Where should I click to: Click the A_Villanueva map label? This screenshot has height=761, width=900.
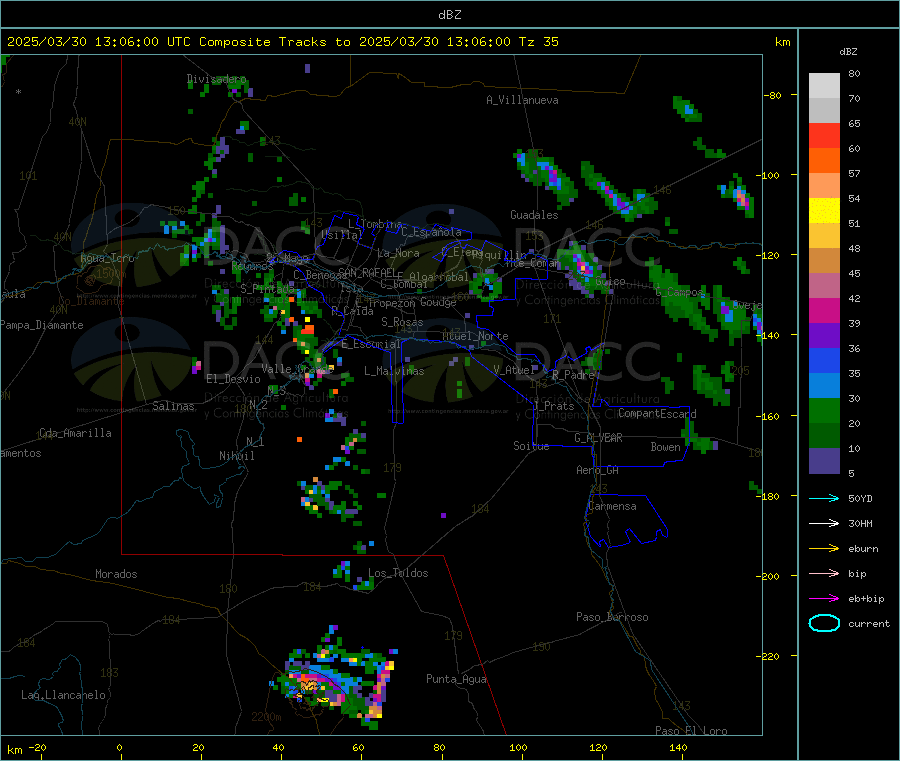(522, 100)
